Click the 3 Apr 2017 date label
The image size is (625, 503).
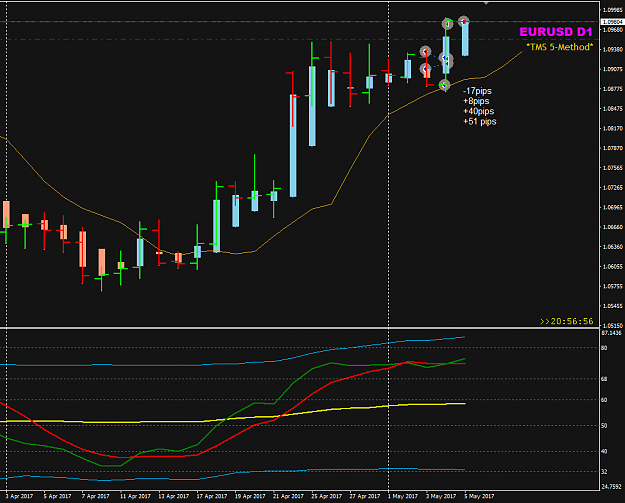pos(20,496)
